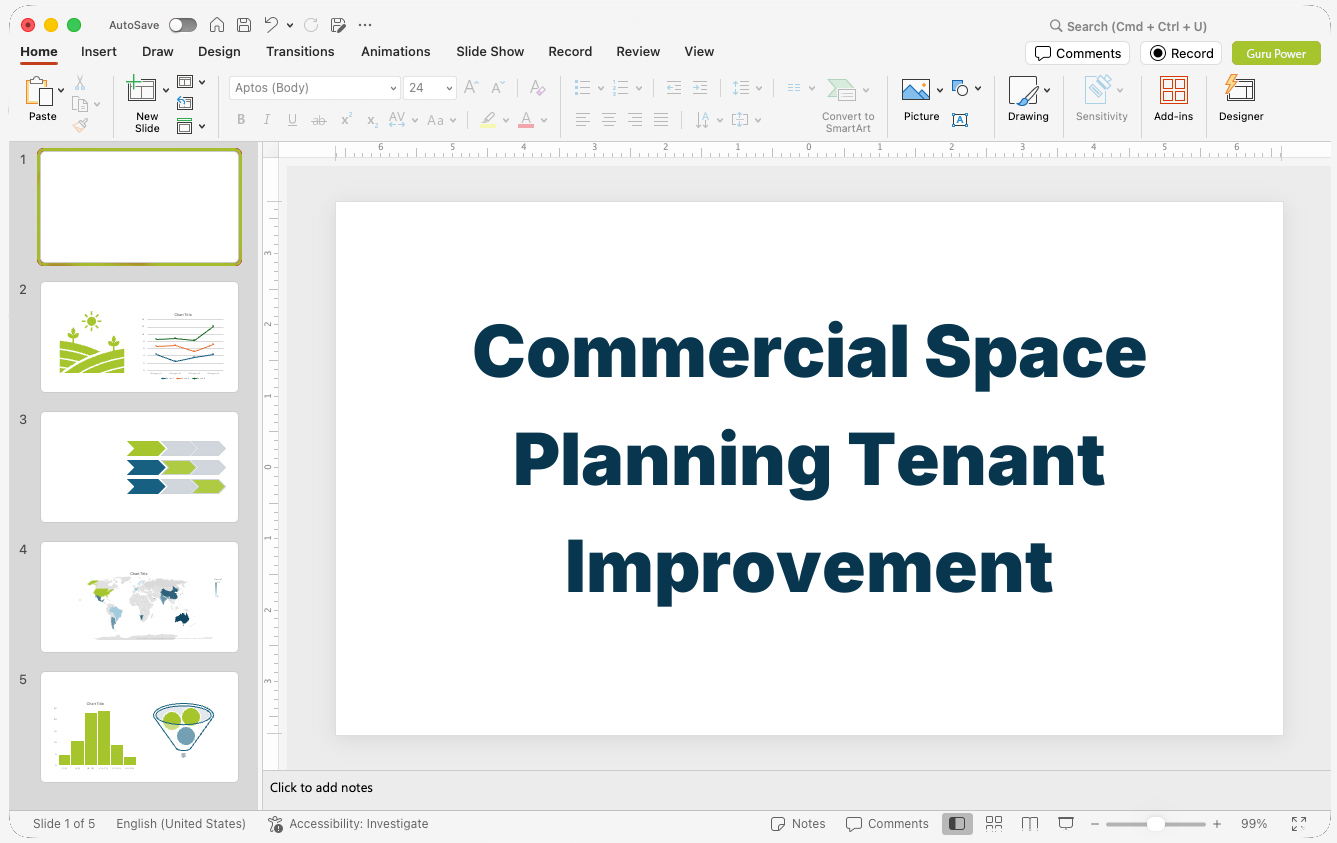Viewport: 1337px width, 843px height.
Task: Click the Record button at top right
Action: pos(1181,53)
